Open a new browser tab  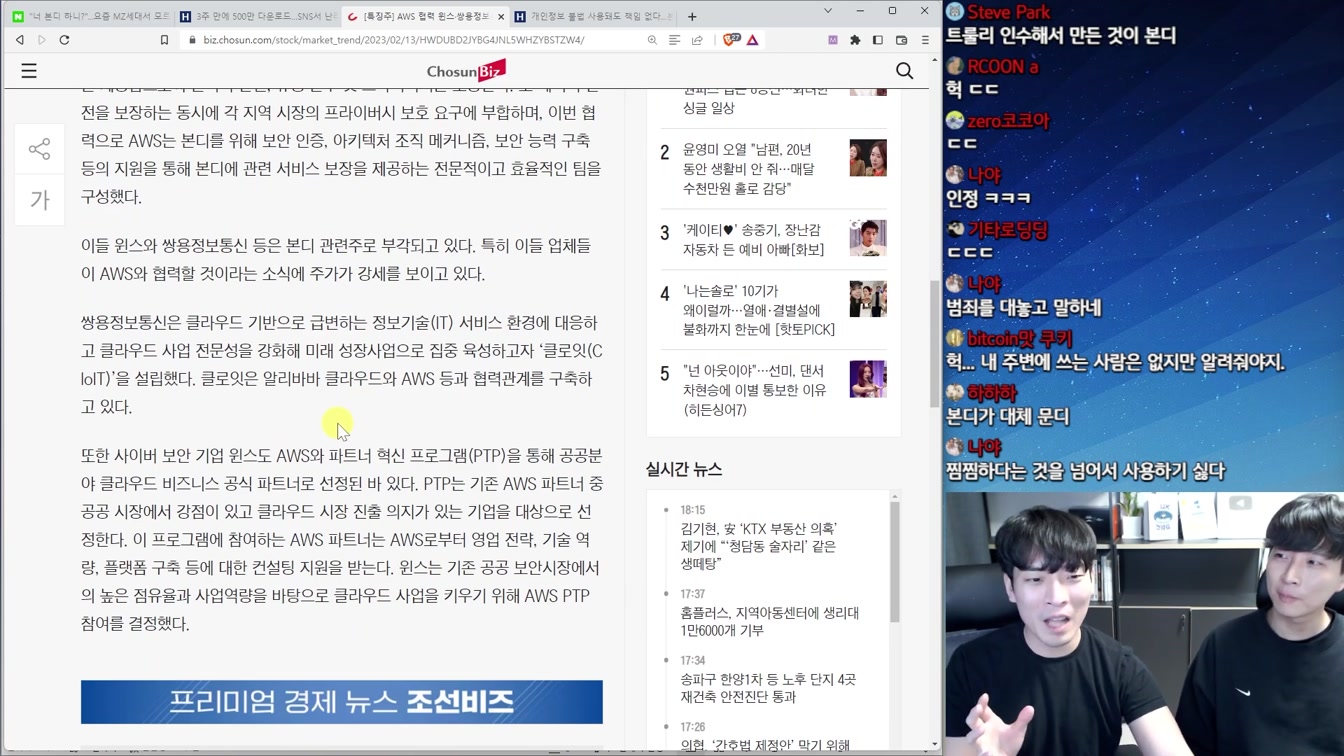point(692,16)
